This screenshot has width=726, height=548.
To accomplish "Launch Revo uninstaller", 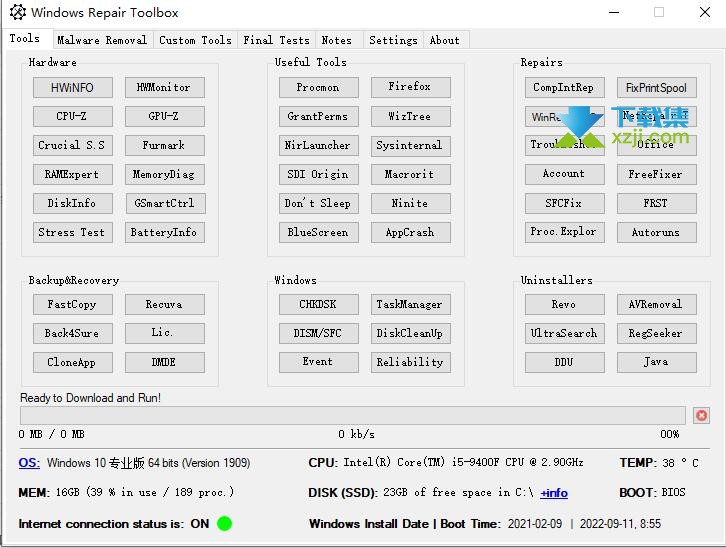I will pos(564,305).
